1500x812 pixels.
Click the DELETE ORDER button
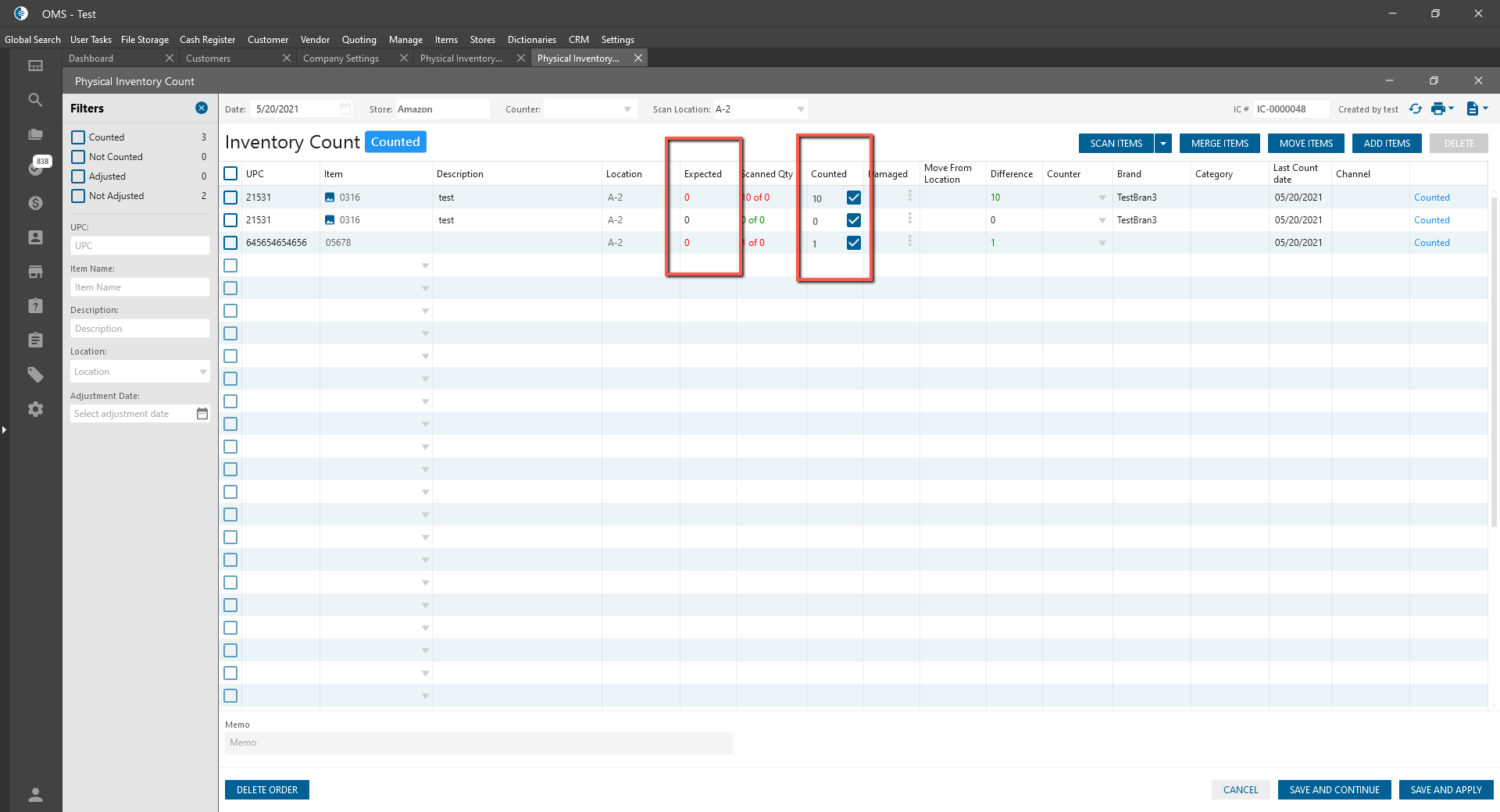pos(267,790)
